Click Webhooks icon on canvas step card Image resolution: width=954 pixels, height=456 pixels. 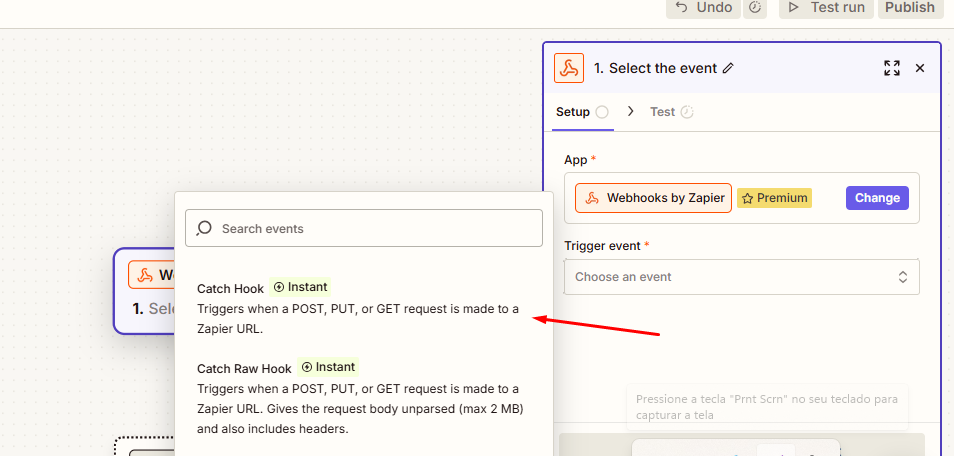coord(144,275)
